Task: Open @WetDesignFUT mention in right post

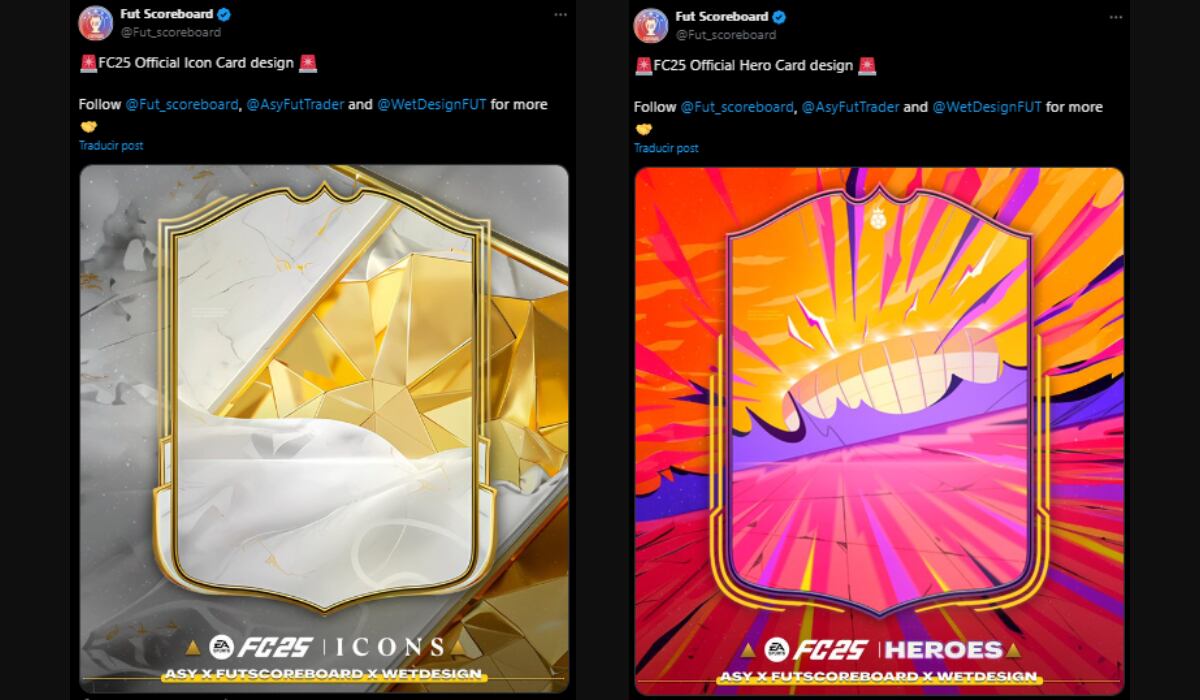Action: (x=987, y=107)
